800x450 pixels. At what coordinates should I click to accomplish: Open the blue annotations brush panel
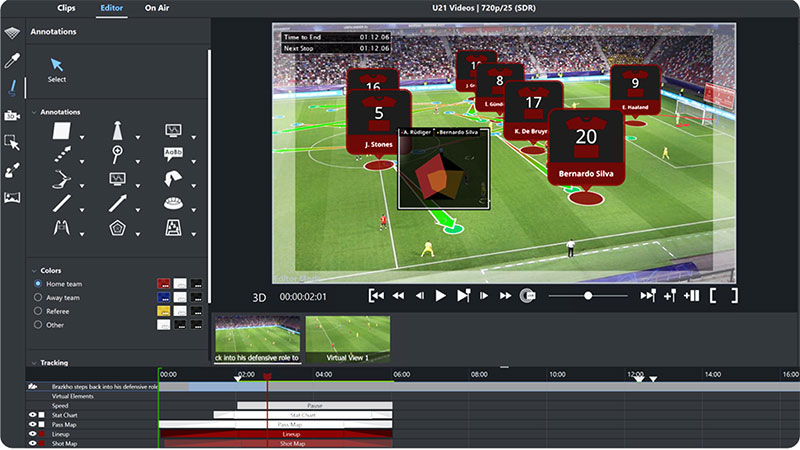(x=12, y=88)
